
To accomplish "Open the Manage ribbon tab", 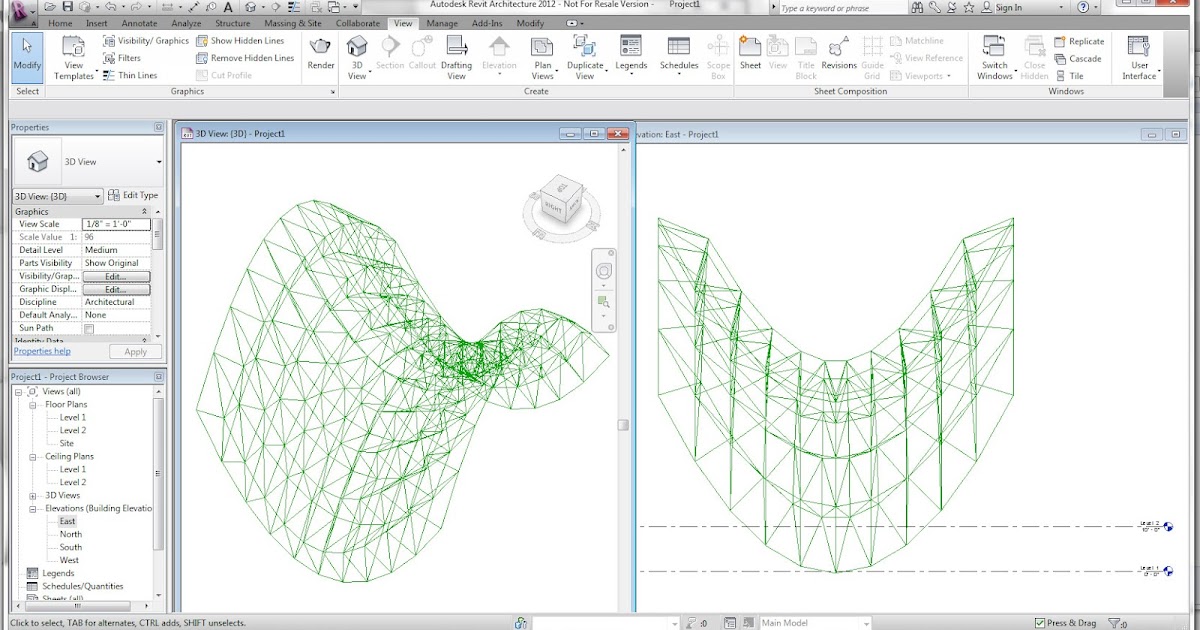I will pos(441,22).
